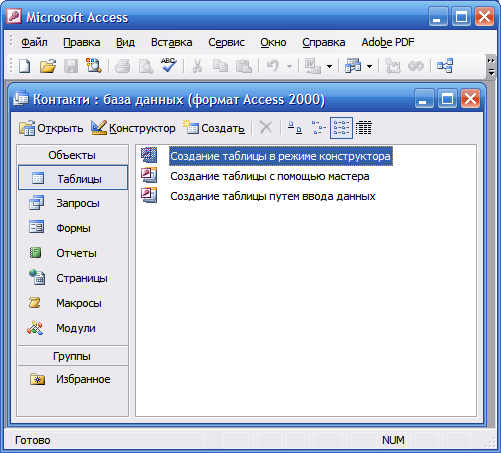501x453 pixels.
Task: Click the Office Links toolbar icon
Action: (313, 66)
